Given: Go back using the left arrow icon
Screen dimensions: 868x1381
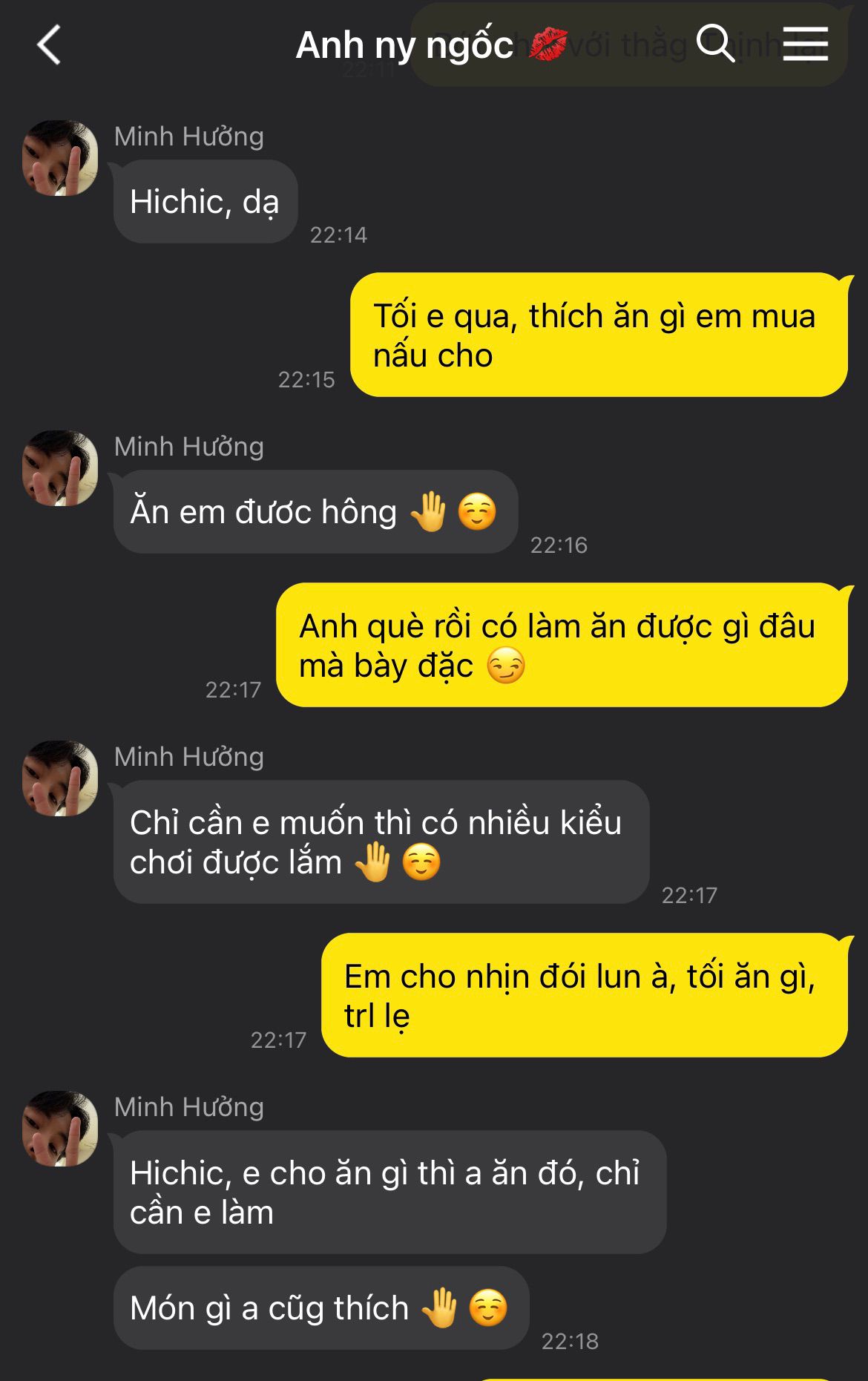Looking at the screenshot, I should point(49,45).
